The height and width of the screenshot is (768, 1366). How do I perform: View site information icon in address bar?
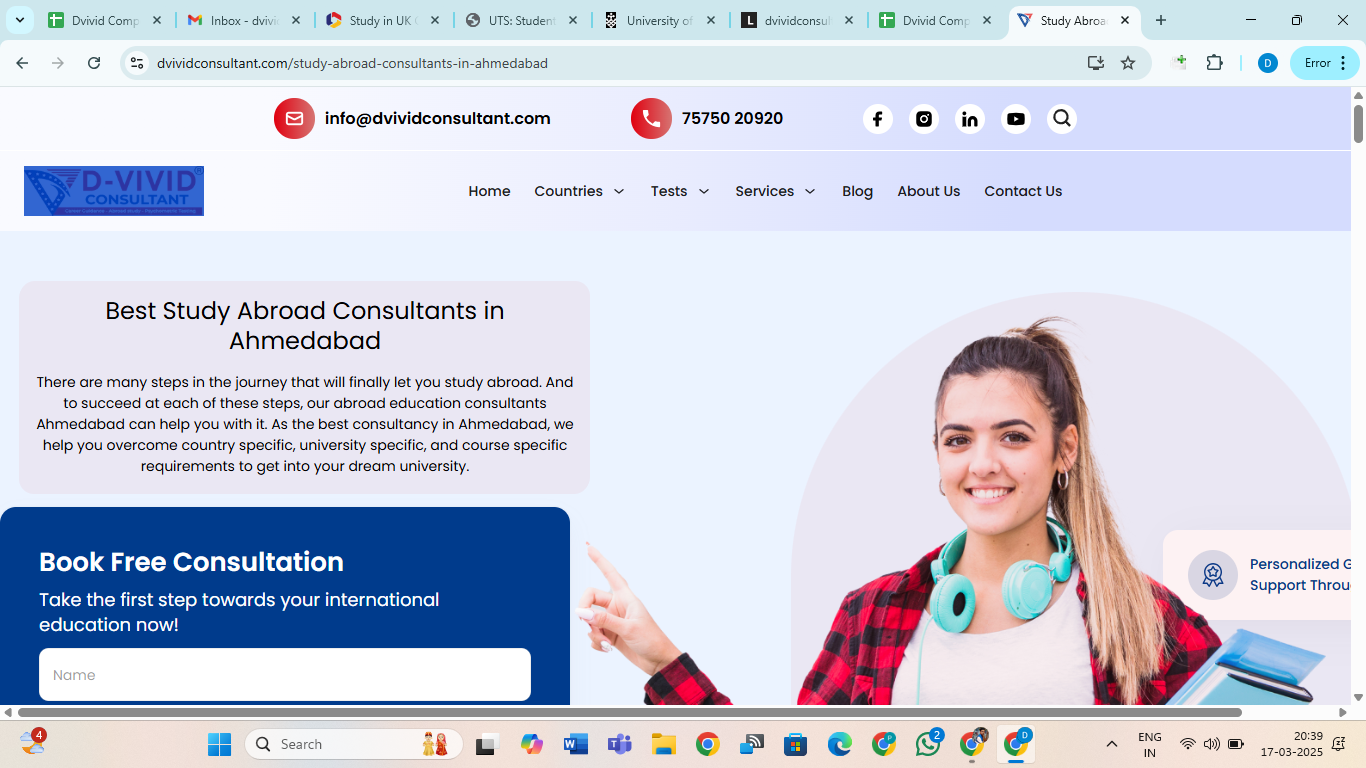click(138, 63)
